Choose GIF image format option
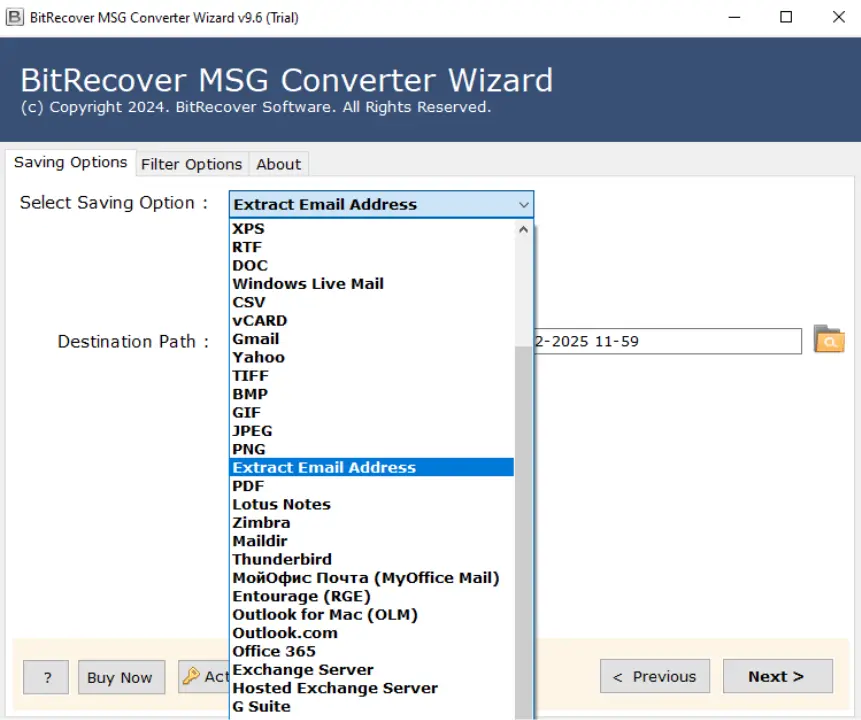This screenshot has height=720, width=861. [372, 412]
